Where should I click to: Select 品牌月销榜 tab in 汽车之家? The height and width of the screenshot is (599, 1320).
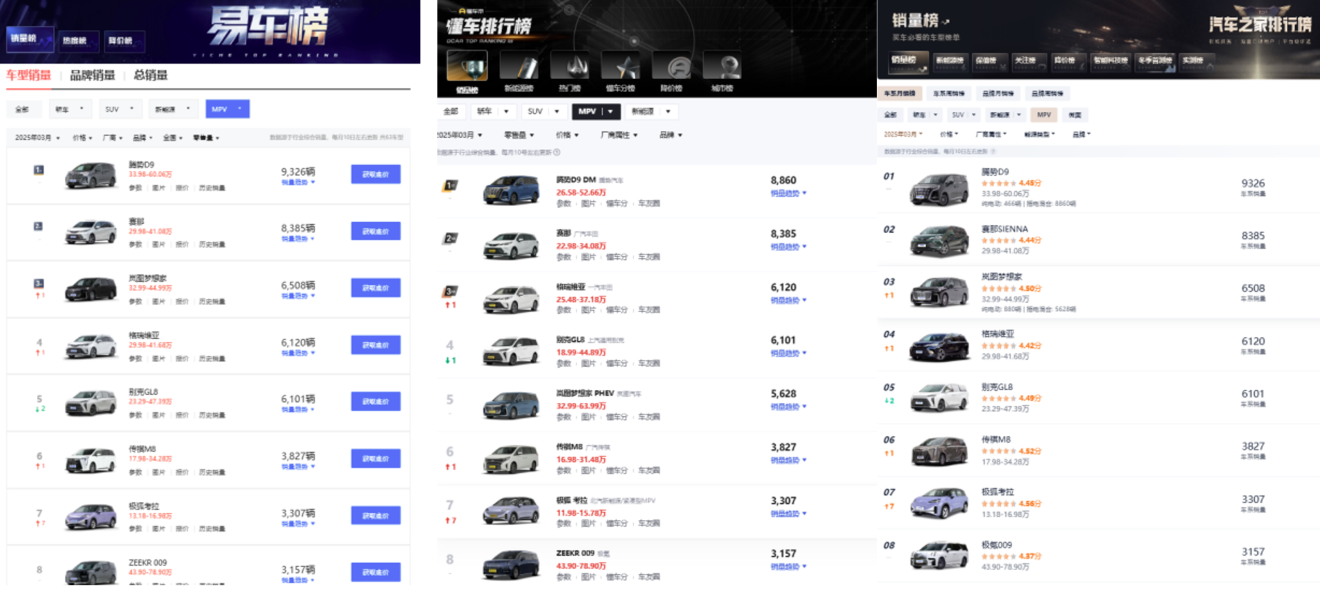997,92
